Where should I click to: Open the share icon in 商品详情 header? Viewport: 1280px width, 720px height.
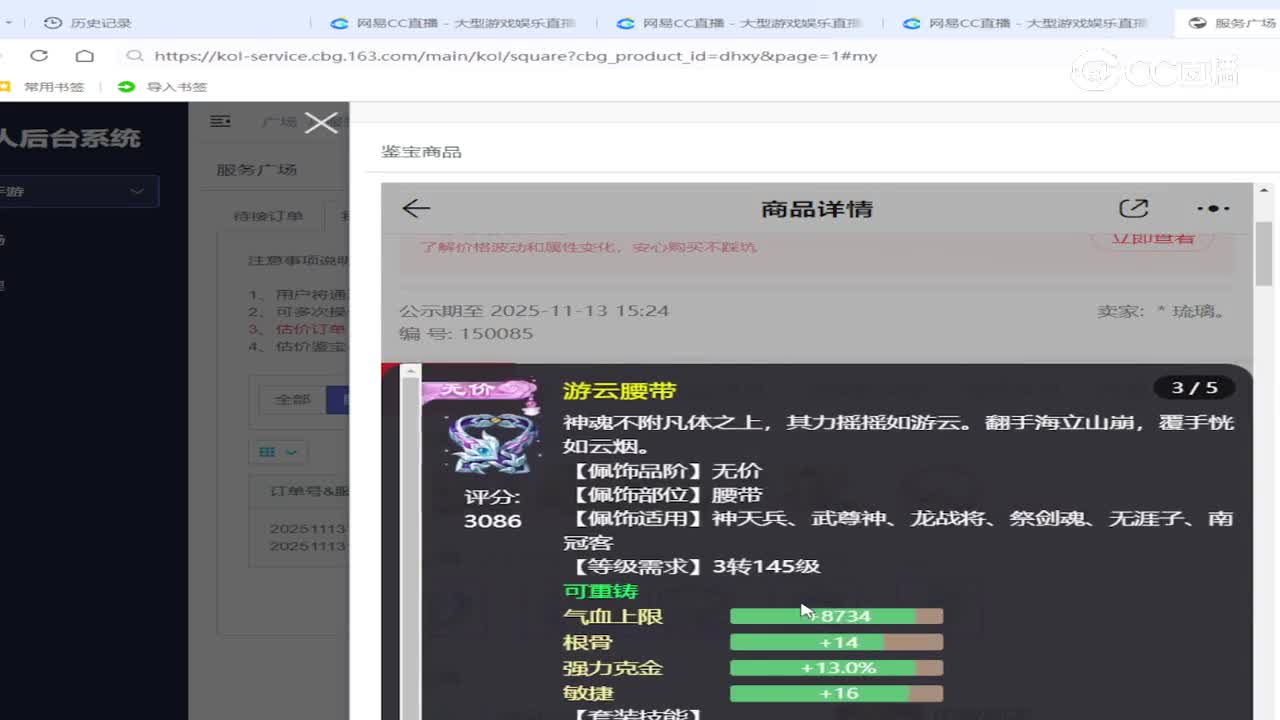pos(1133,208)
